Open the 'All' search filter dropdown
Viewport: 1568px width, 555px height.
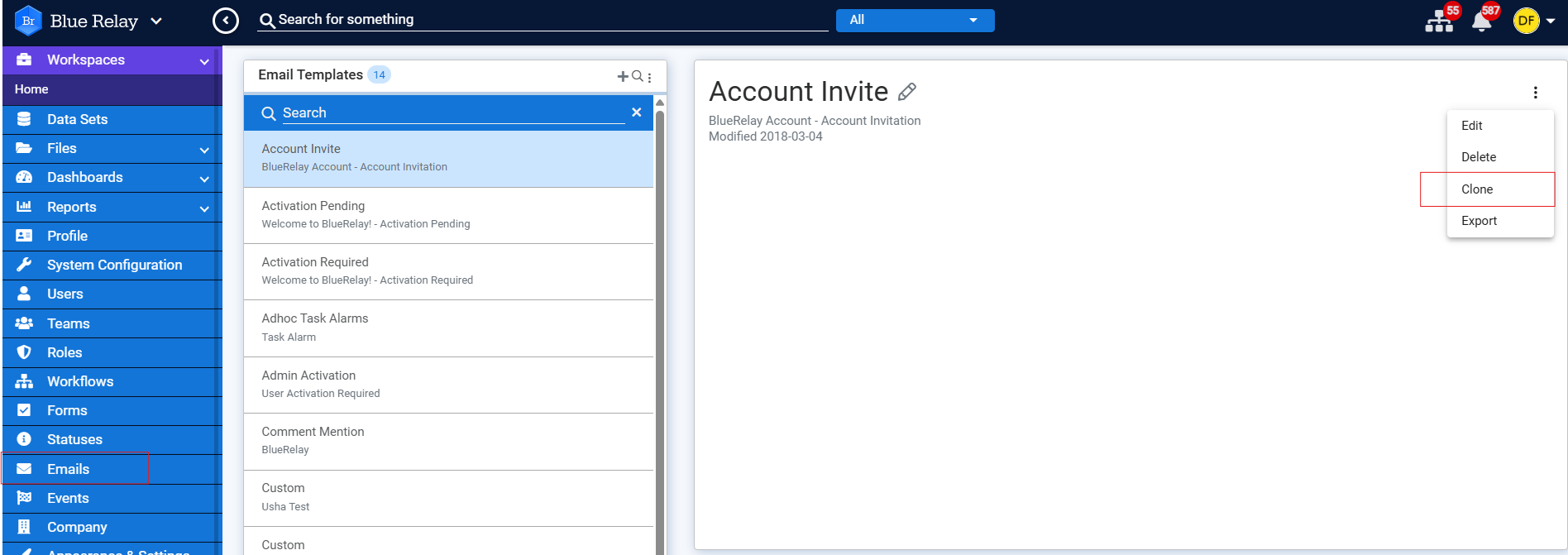pos(915,20)
